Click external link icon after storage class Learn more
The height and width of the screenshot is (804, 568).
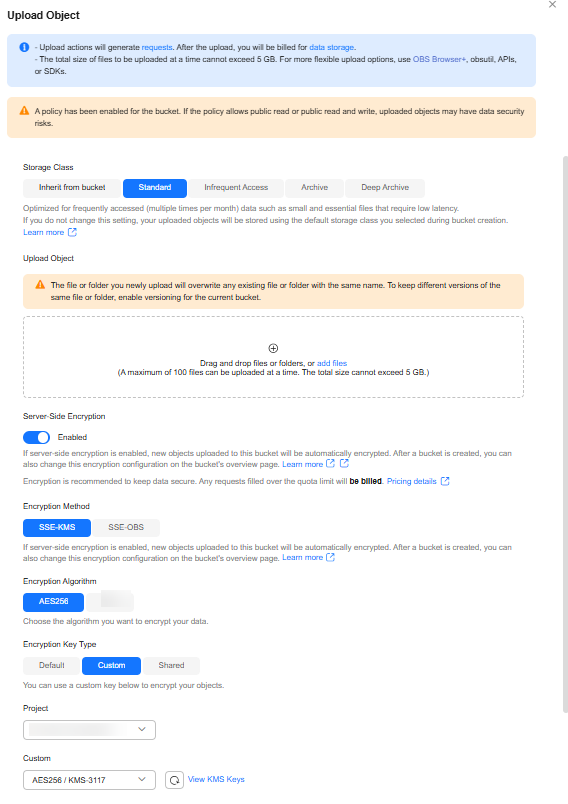[72, 232]
